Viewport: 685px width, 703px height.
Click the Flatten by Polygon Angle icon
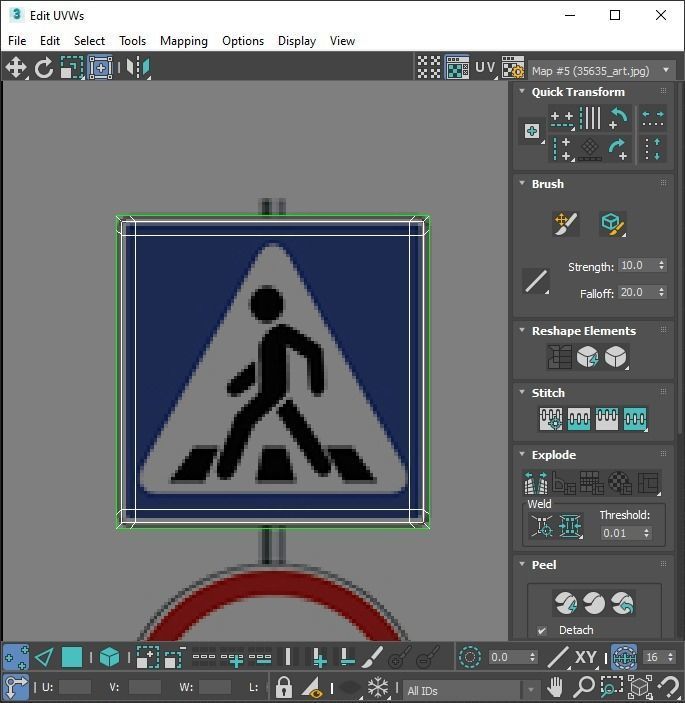pos(564,482)
